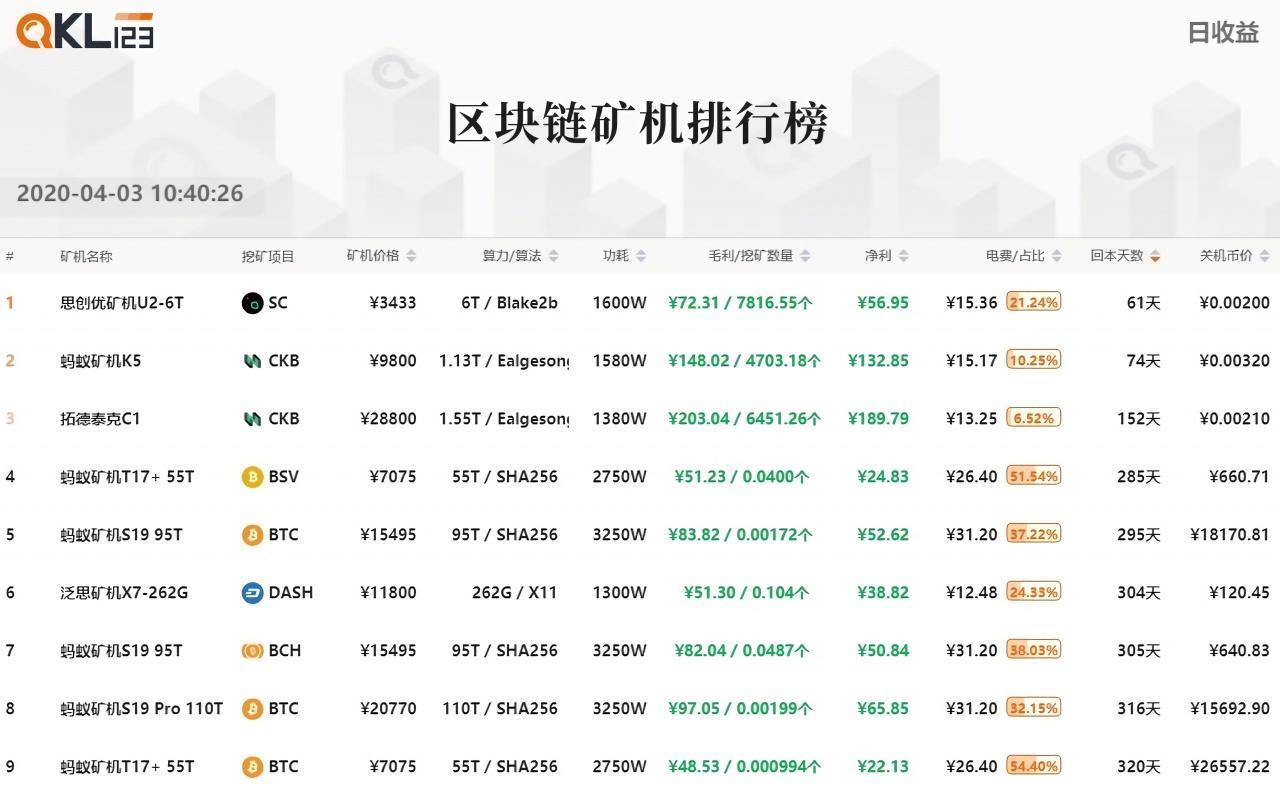Click net profit ¥65.85
1280x787 pixels.
[x=883, y=709]
